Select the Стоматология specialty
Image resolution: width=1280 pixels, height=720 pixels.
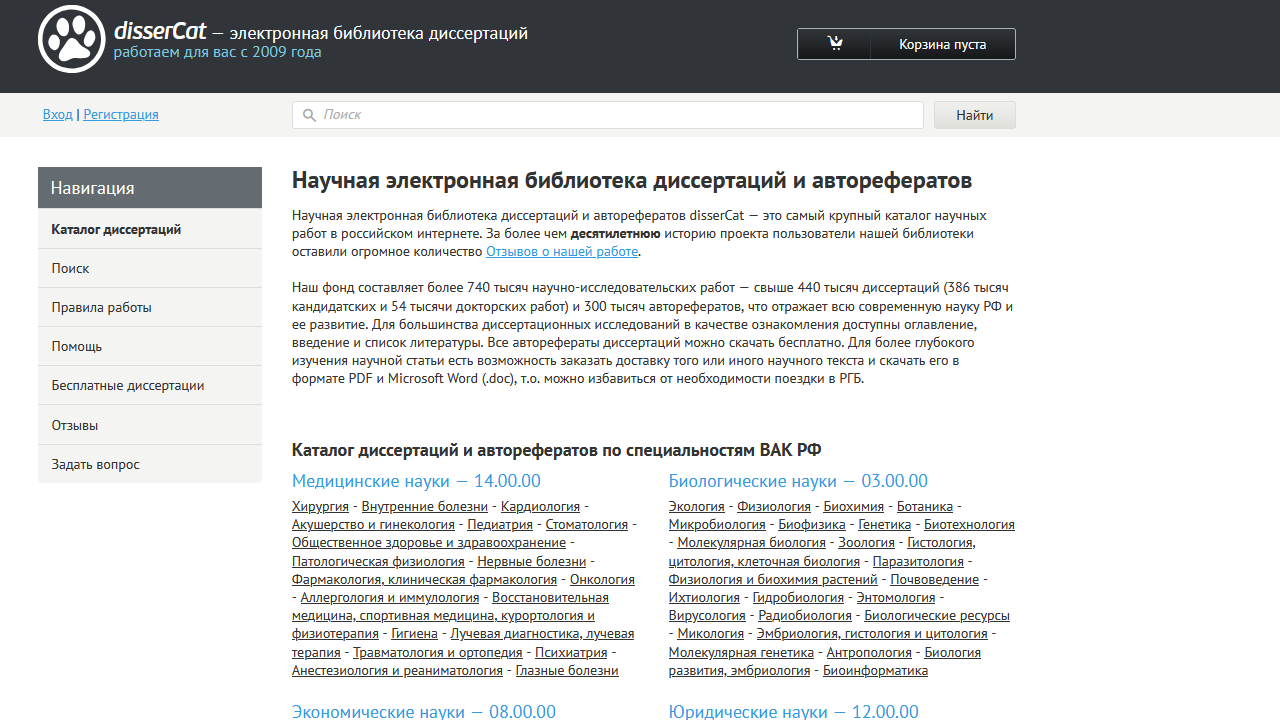586,524
